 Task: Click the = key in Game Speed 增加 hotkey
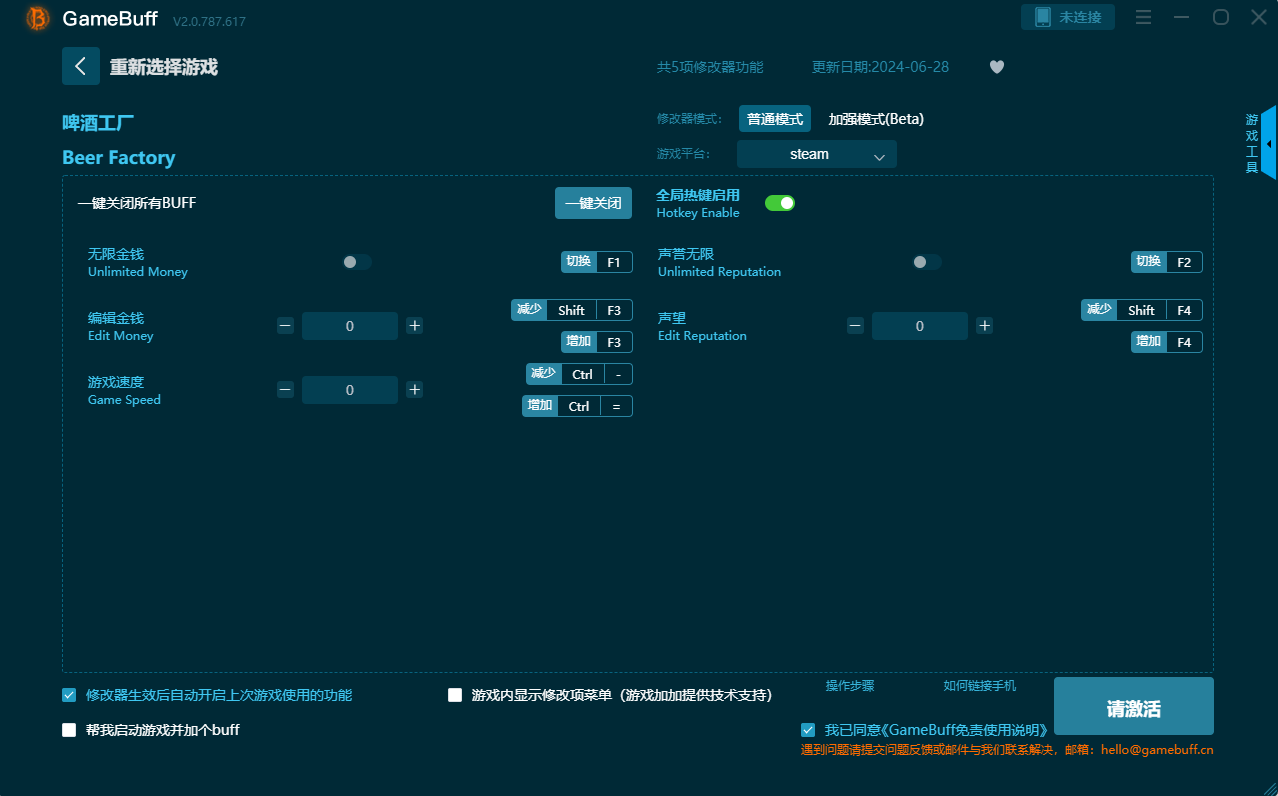[616, 406]
